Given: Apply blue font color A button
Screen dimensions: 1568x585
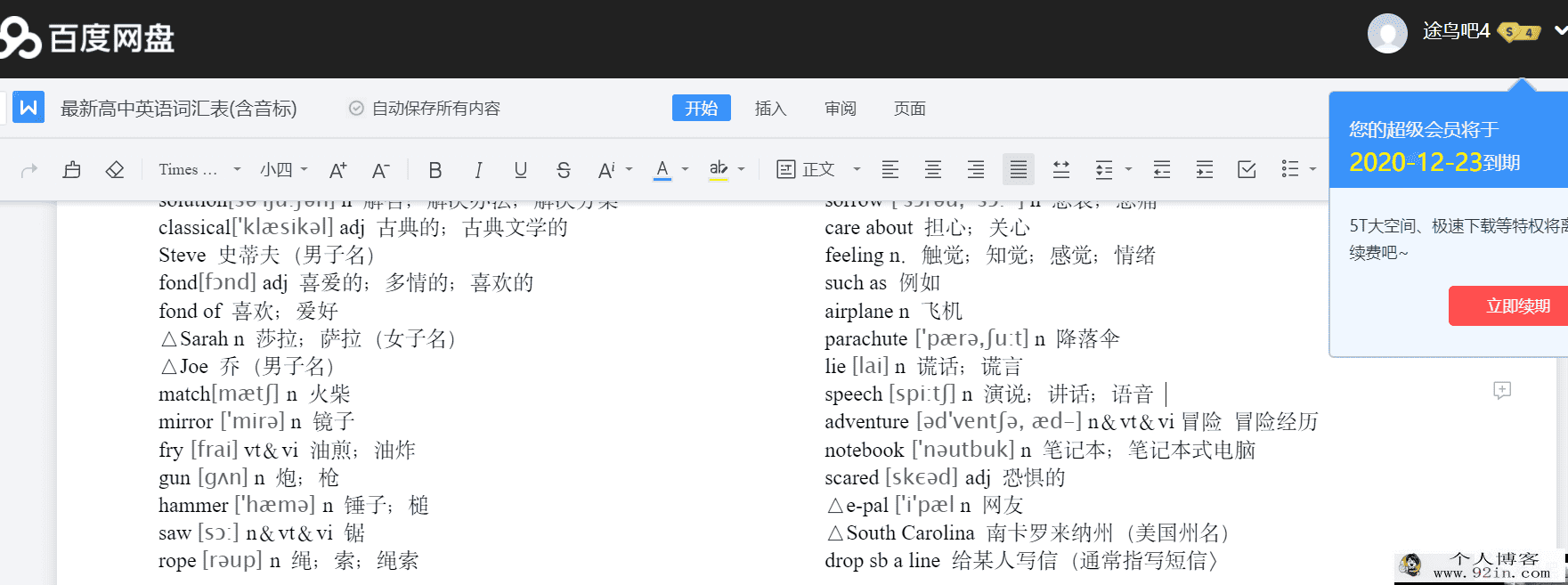Looking at the screenshot, I should (662, 169).
